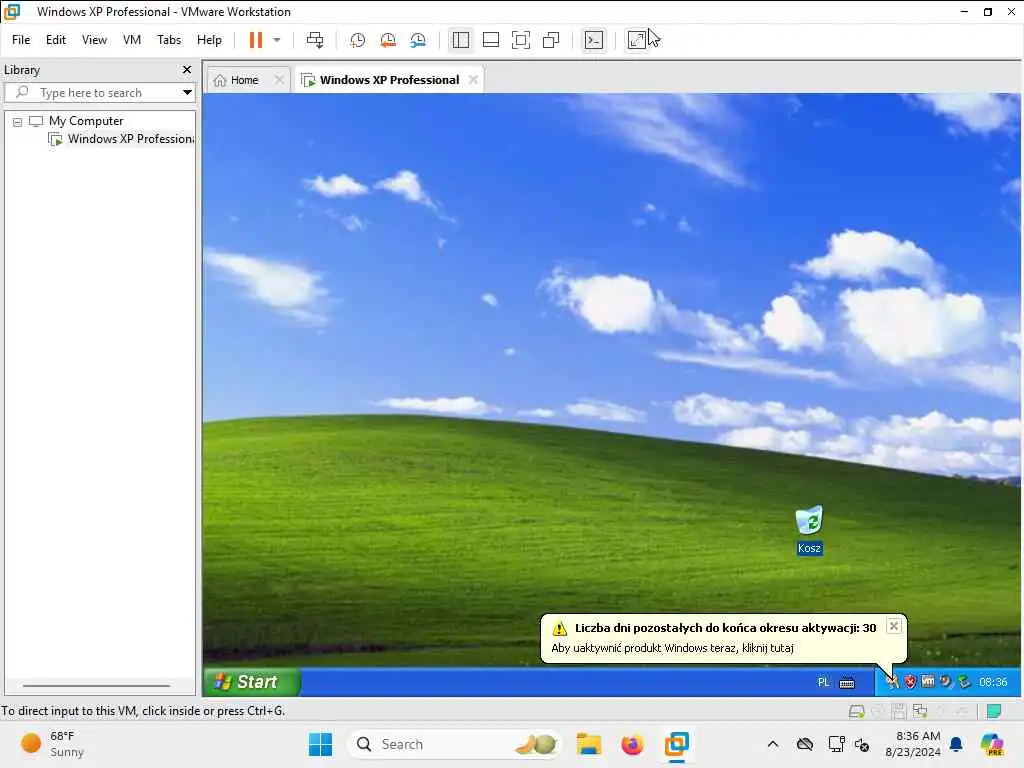Image resolution: width=1024 pixels, height=768 pixels.
Task: Collapse the My Computer tree node
Action: (x=18, y=121)
